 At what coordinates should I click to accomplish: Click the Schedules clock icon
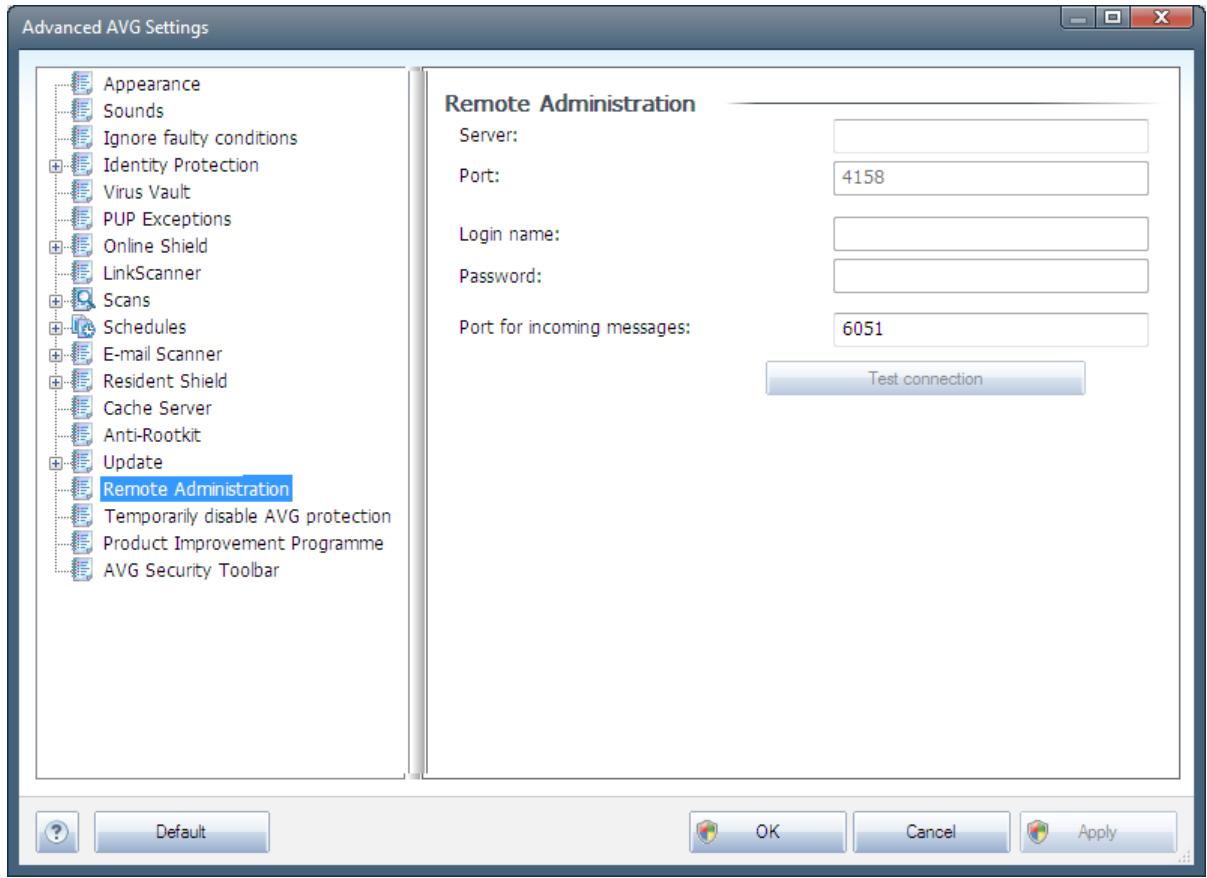point(85,327)
